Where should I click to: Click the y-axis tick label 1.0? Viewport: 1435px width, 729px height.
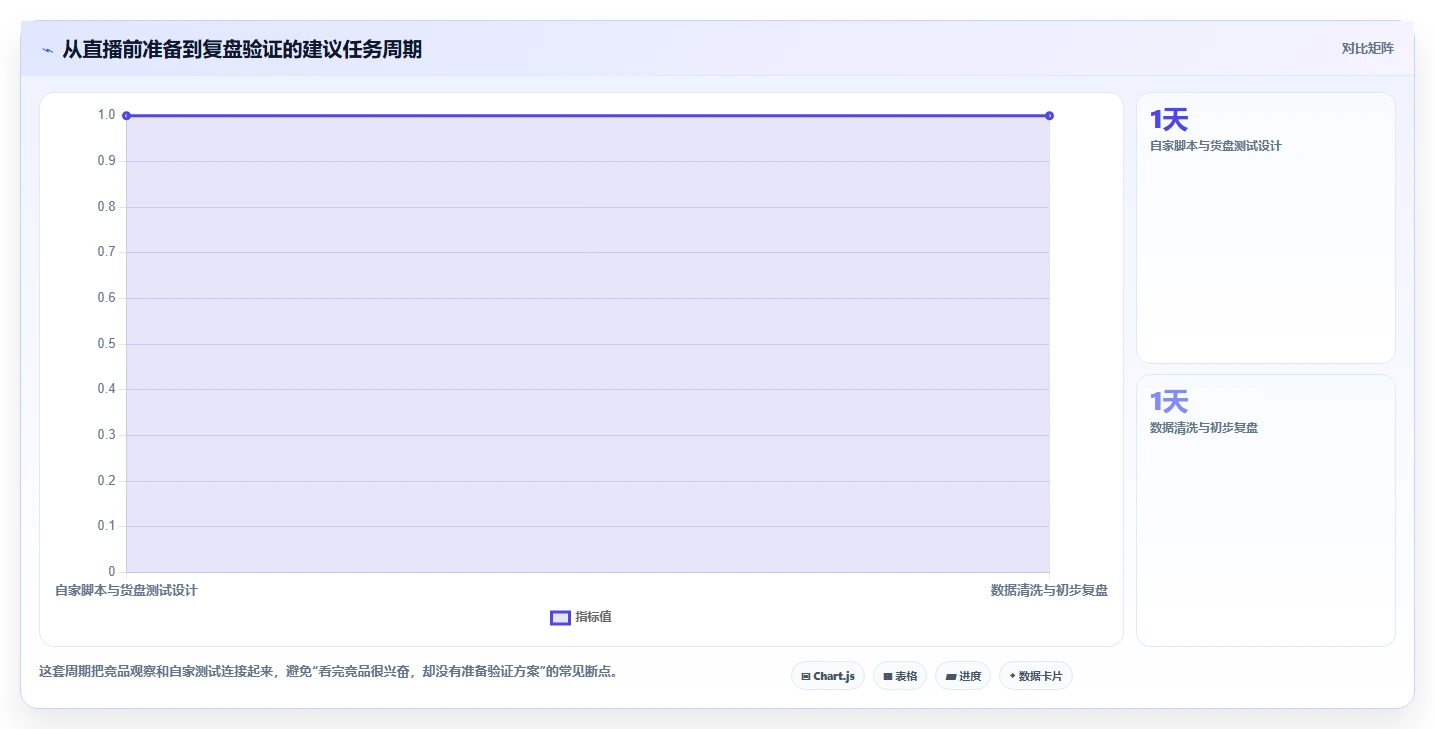coord(107,115)
